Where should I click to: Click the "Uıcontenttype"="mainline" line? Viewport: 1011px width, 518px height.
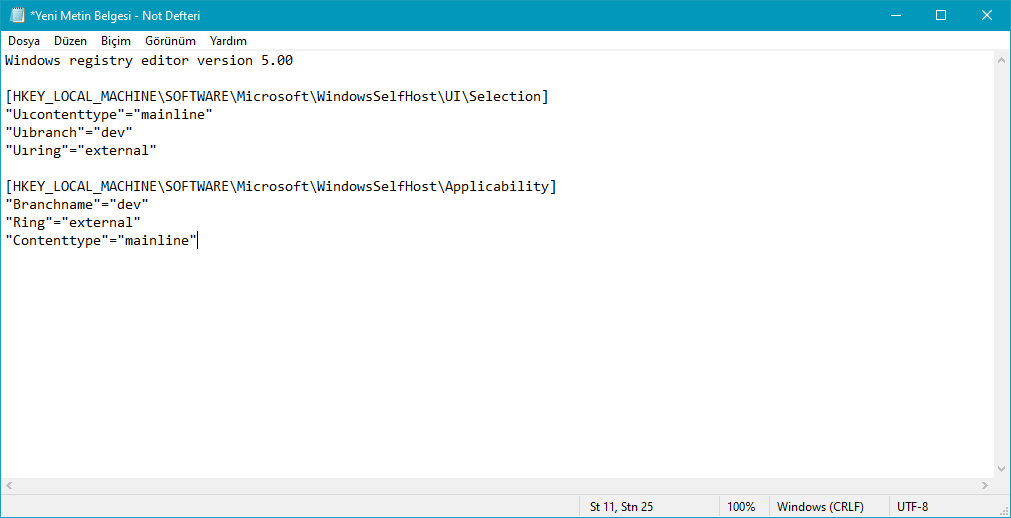[109, 115]
